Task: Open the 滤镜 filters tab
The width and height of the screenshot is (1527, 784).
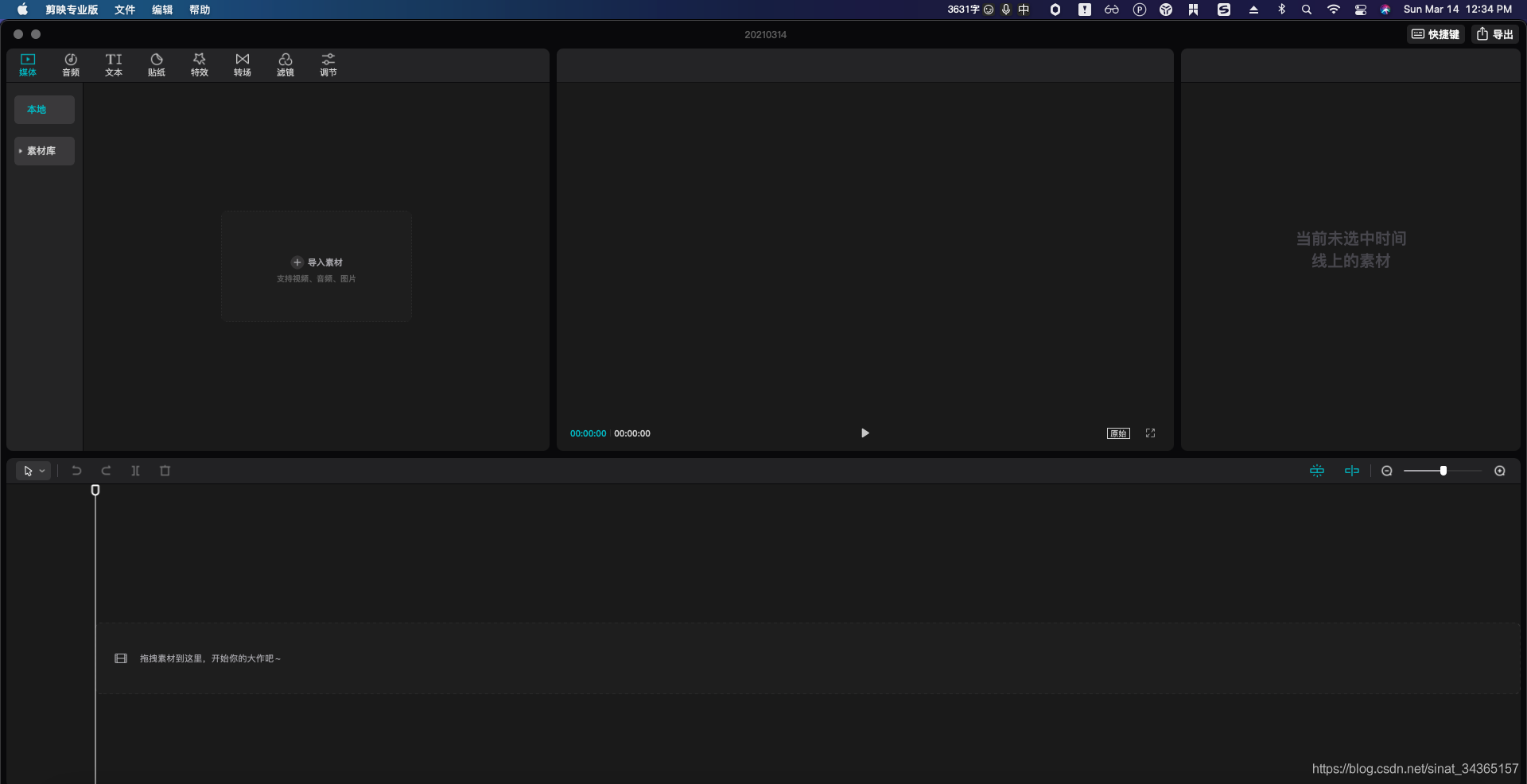Action: (286, 64)
